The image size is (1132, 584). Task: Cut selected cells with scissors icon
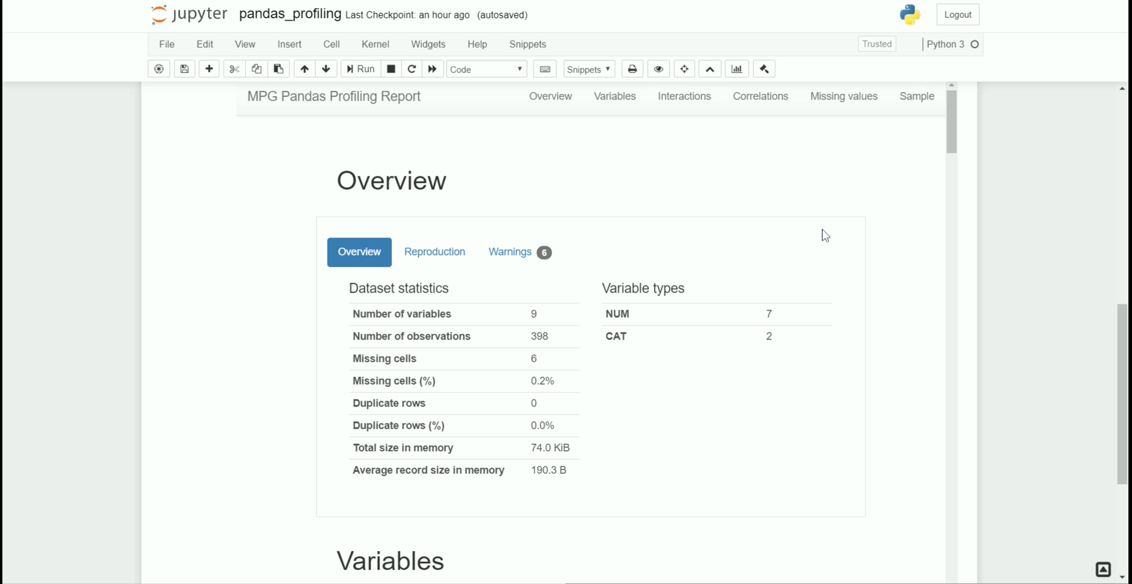point(234,69)
